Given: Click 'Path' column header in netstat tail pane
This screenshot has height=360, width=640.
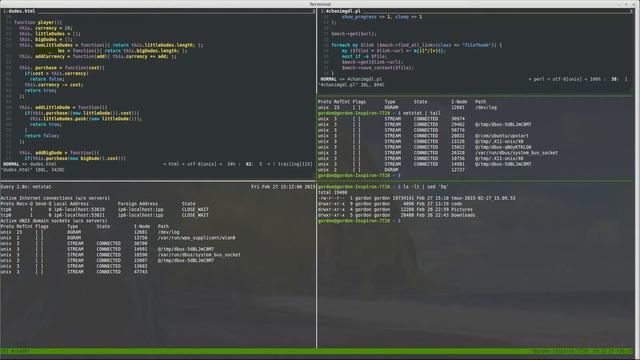Looking at the screenshot, I should click(480, 102).
